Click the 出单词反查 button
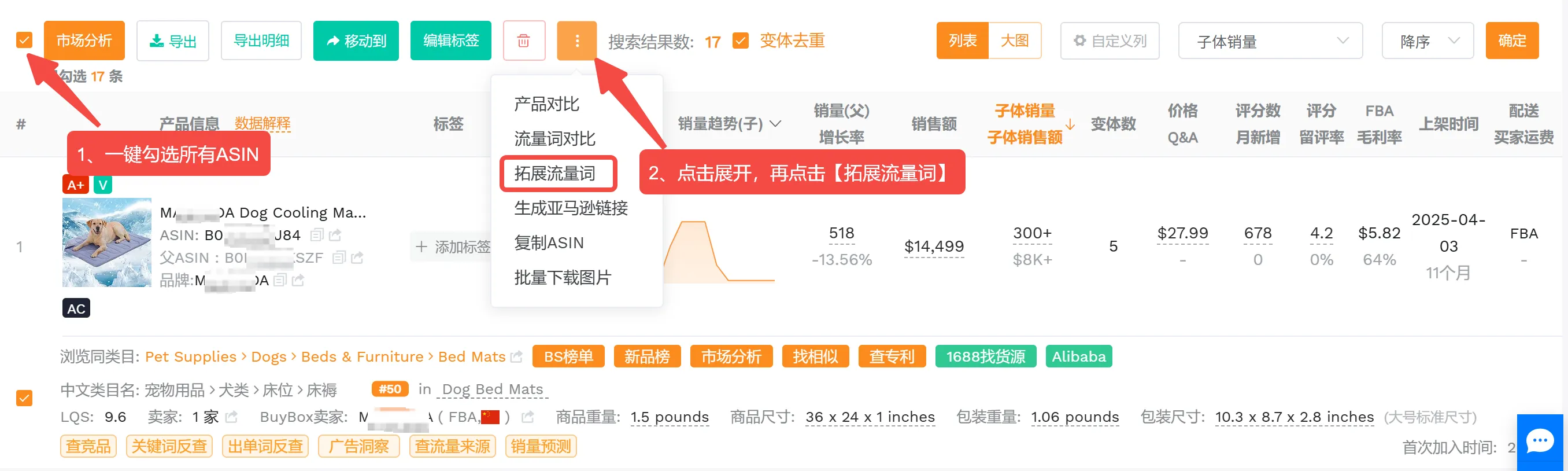The width and height of the screenshot is (1568, 471). 265,447
